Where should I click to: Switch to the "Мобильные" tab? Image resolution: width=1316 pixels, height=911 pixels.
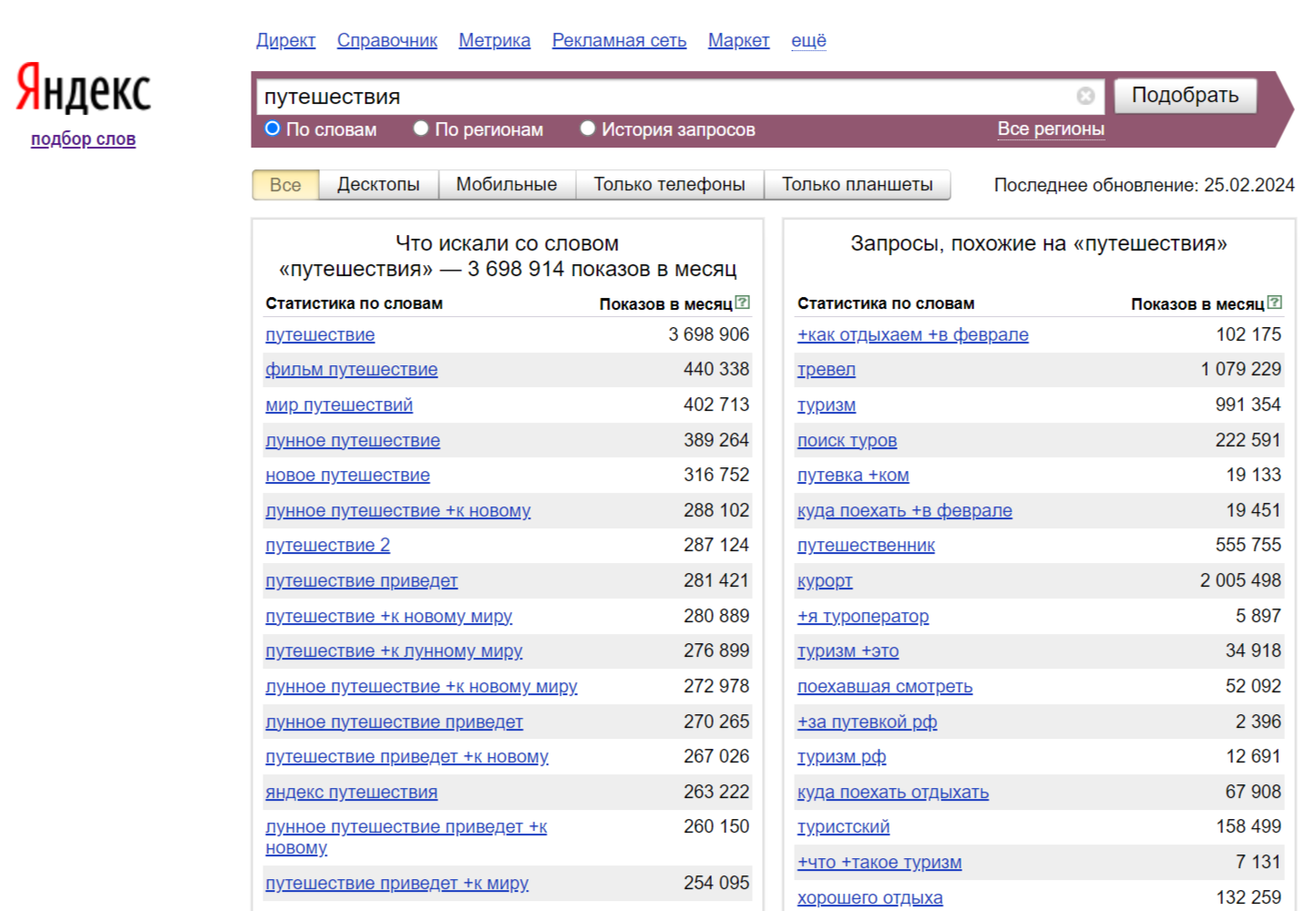coord(507,185)
